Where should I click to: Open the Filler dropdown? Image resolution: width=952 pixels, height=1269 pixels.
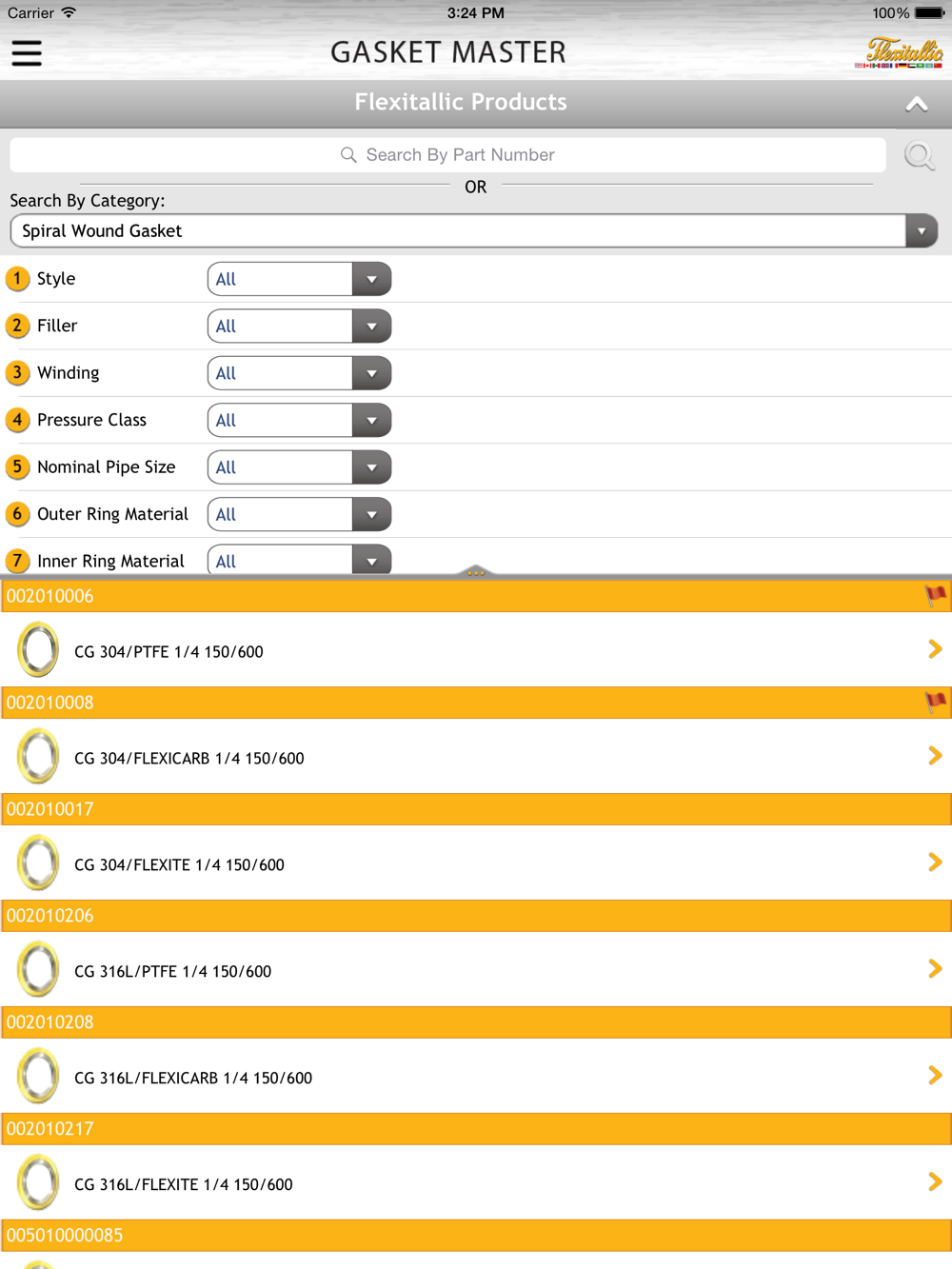[x=299, y=327]
